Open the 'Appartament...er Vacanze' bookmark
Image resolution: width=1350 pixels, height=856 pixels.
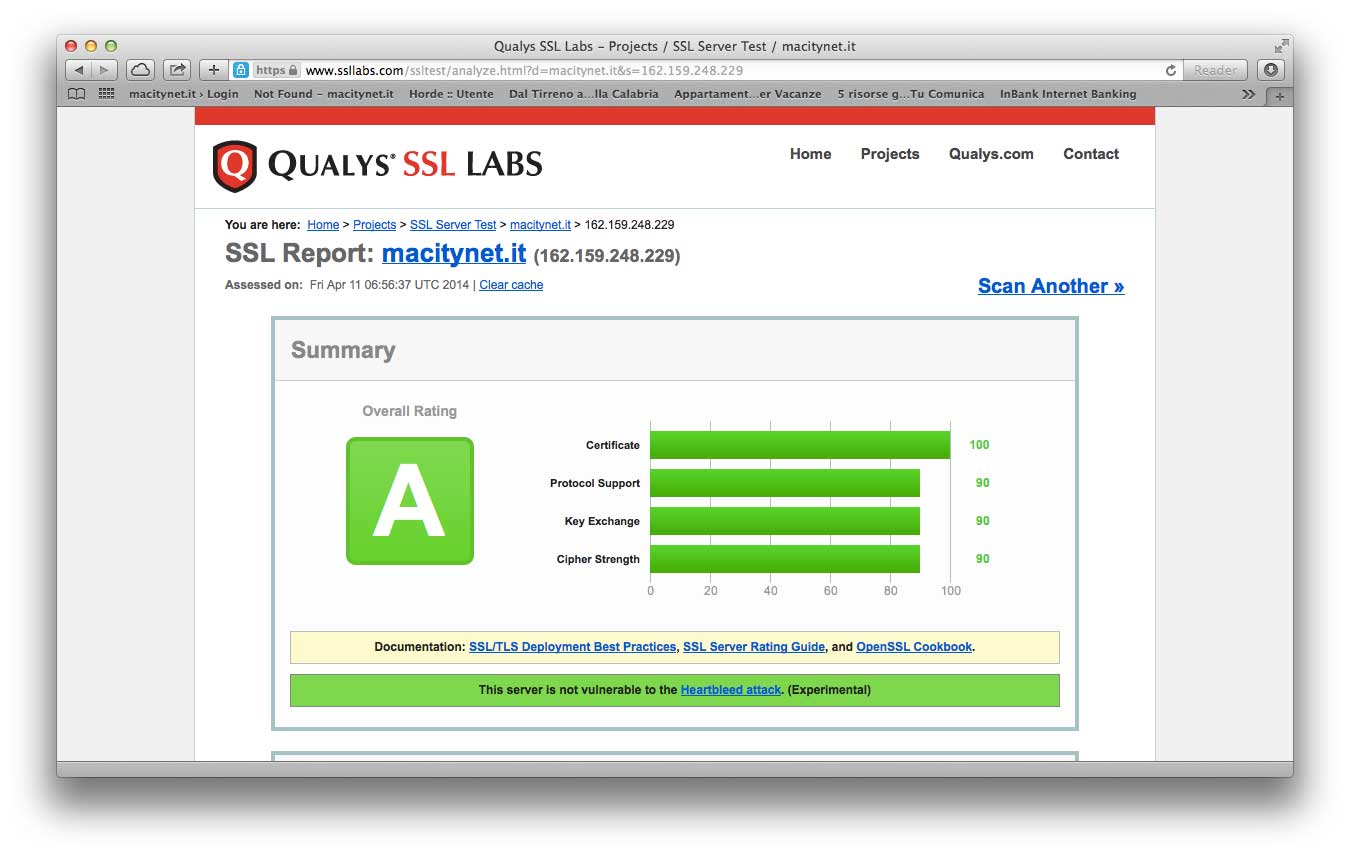(748, 94)
